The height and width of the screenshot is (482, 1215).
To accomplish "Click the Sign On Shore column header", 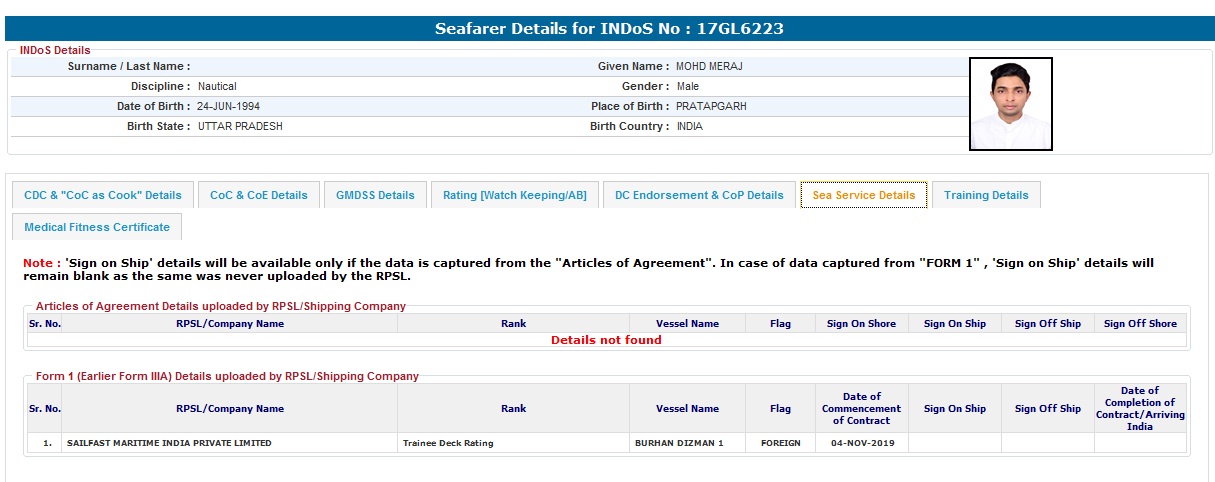I will tap(861, 324).
